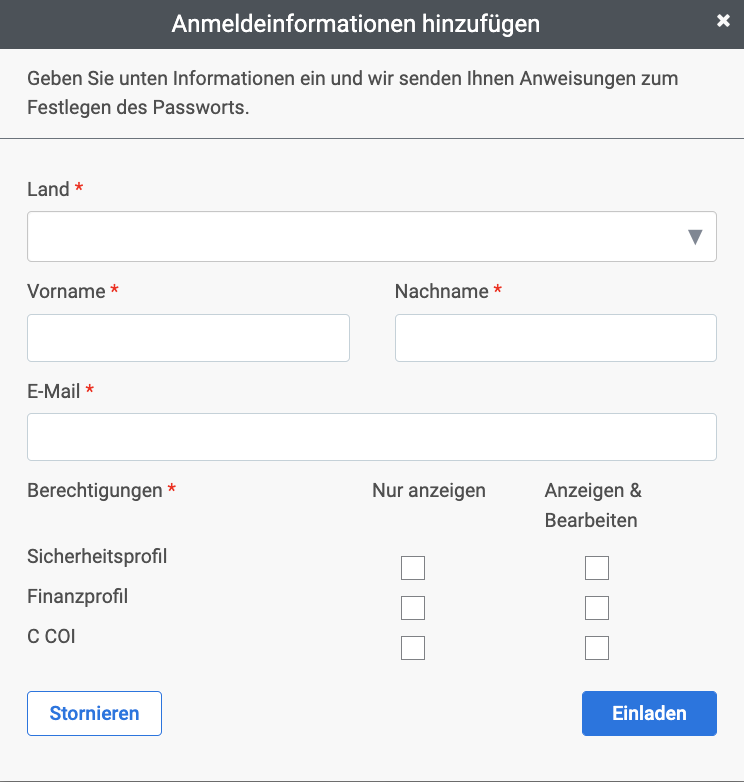Enable Anzeigen & Bearbeiten for Sicherheitsprofil
Image resolution: width=744 pixels, height=782 pixels.
coord(597,568)
